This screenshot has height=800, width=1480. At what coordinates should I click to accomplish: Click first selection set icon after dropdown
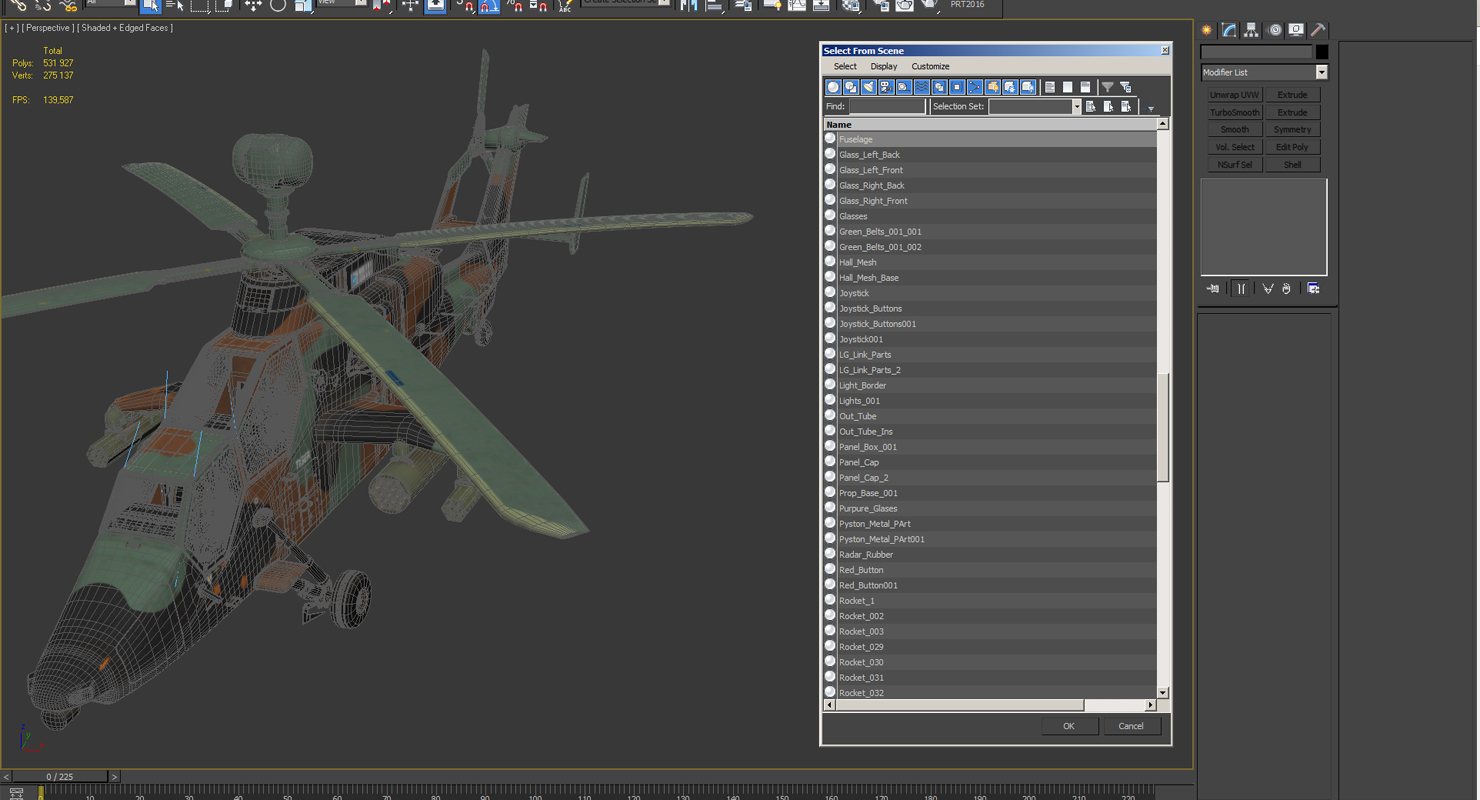[x=1091, y=106]
